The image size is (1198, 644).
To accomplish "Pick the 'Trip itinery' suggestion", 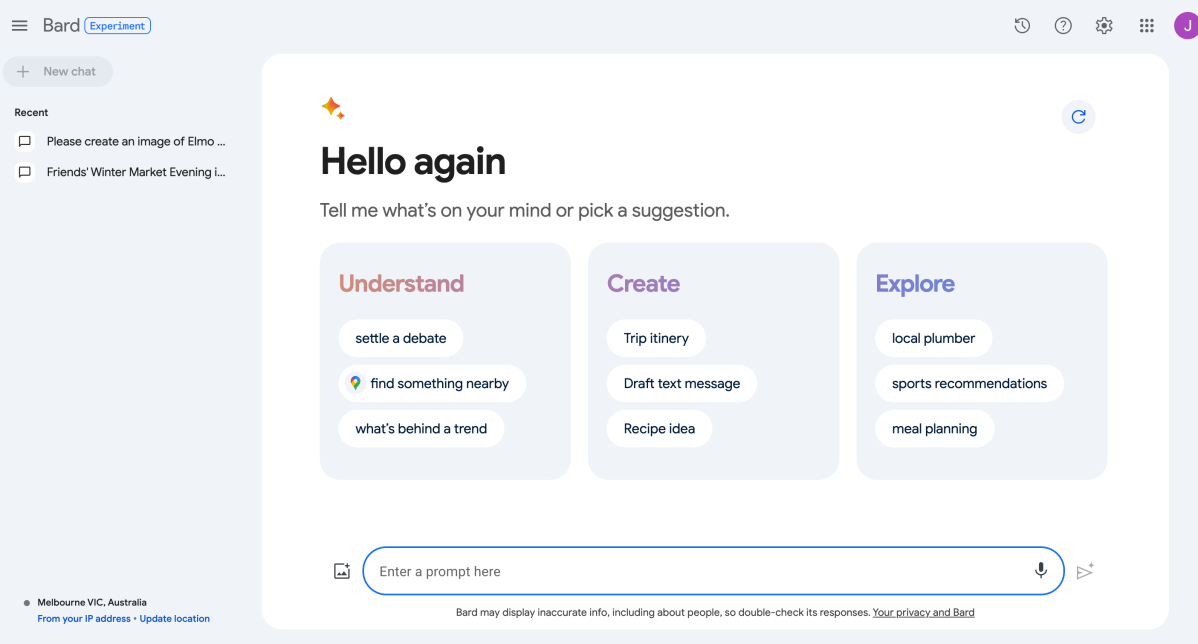I will (656, 338).
